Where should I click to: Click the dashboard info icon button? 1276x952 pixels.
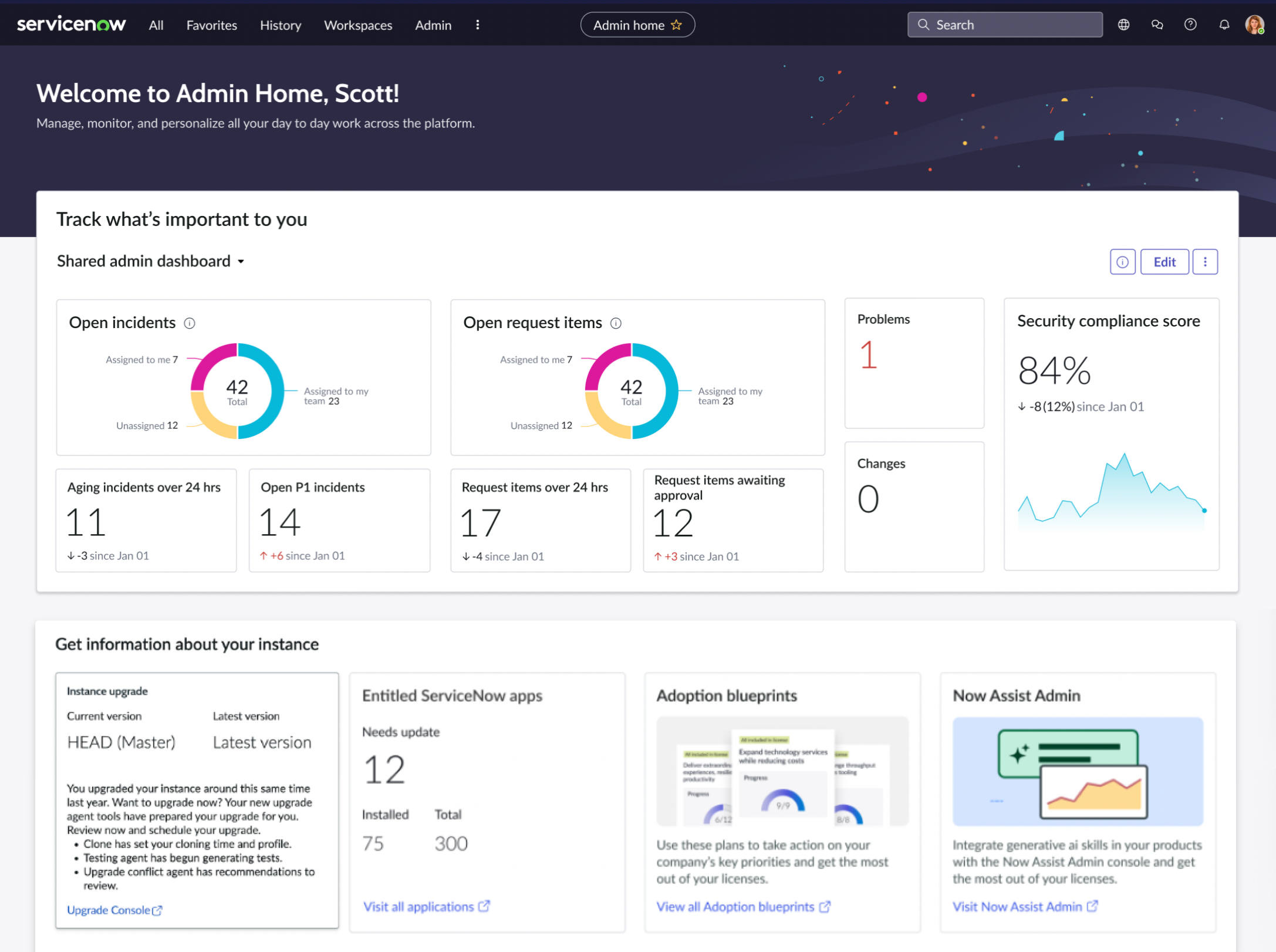tap(1122, 262)
